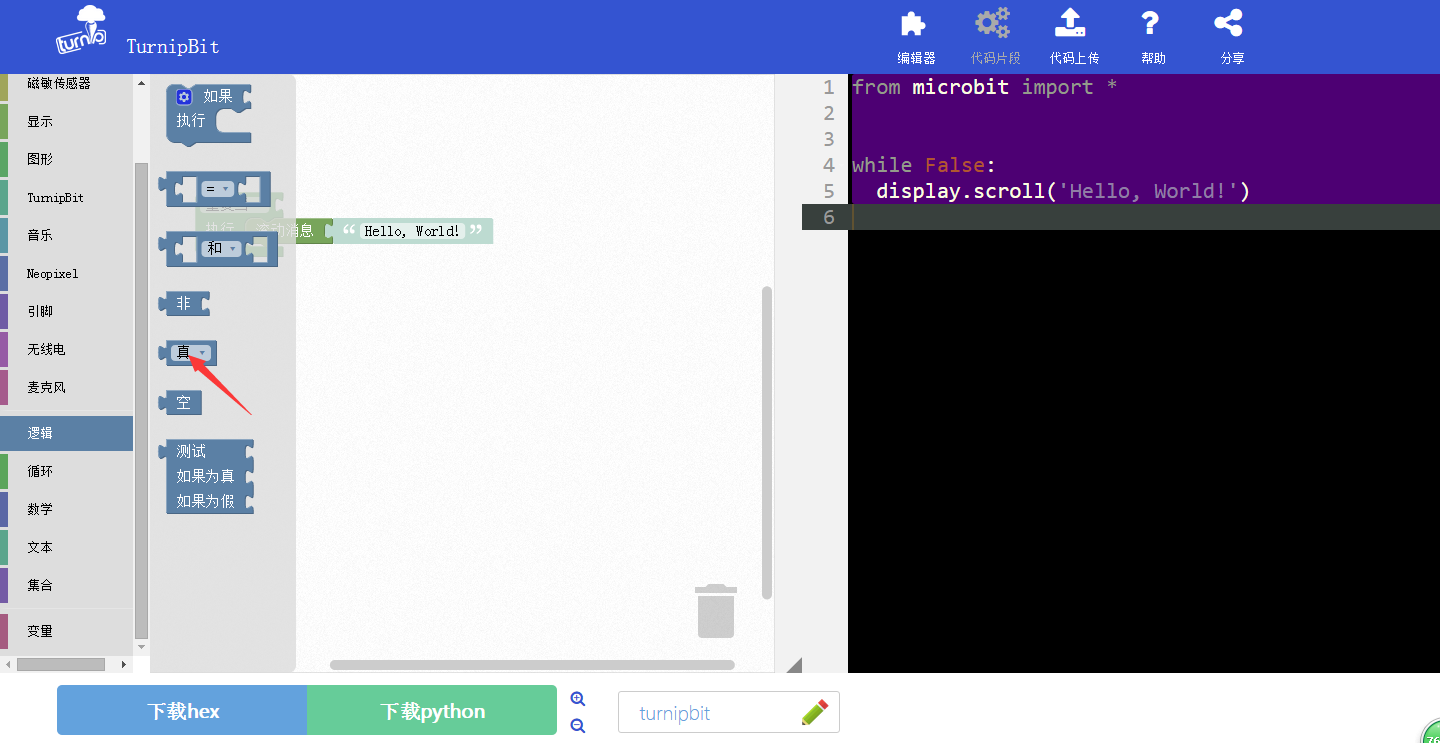Pick the 如果 执行 block
1440x743 pixels.
[208, 114]
